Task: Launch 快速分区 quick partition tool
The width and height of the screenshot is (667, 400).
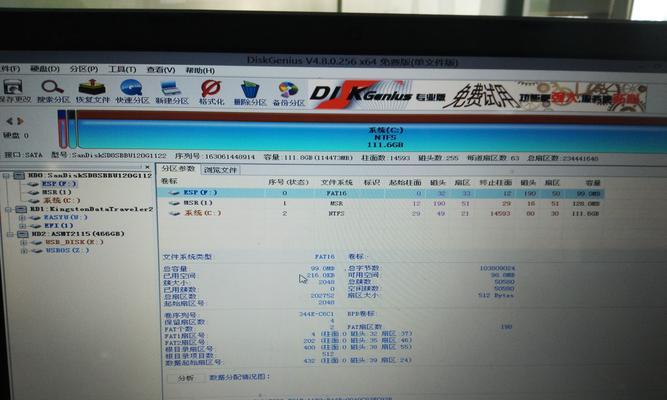Action: click(131, 88)
